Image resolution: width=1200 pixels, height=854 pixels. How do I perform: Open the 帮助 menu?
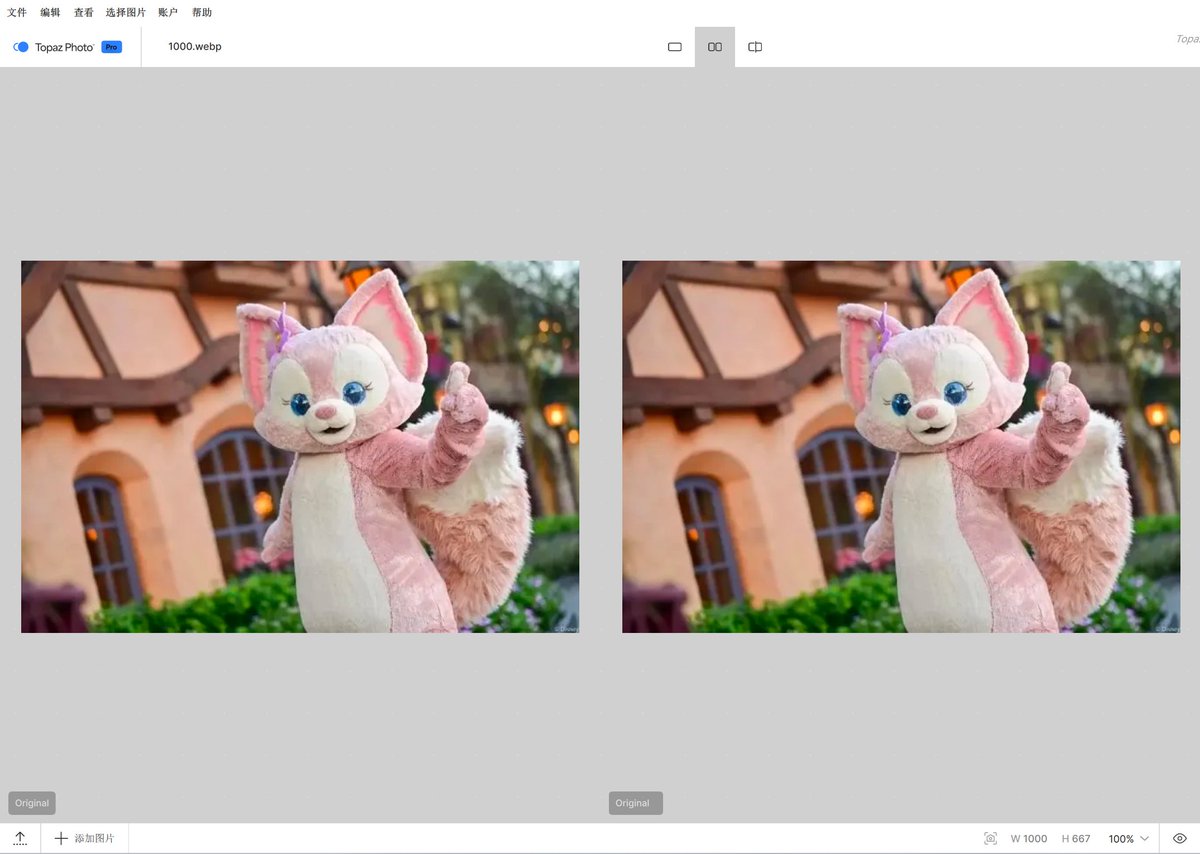click(x=202, y=13)
